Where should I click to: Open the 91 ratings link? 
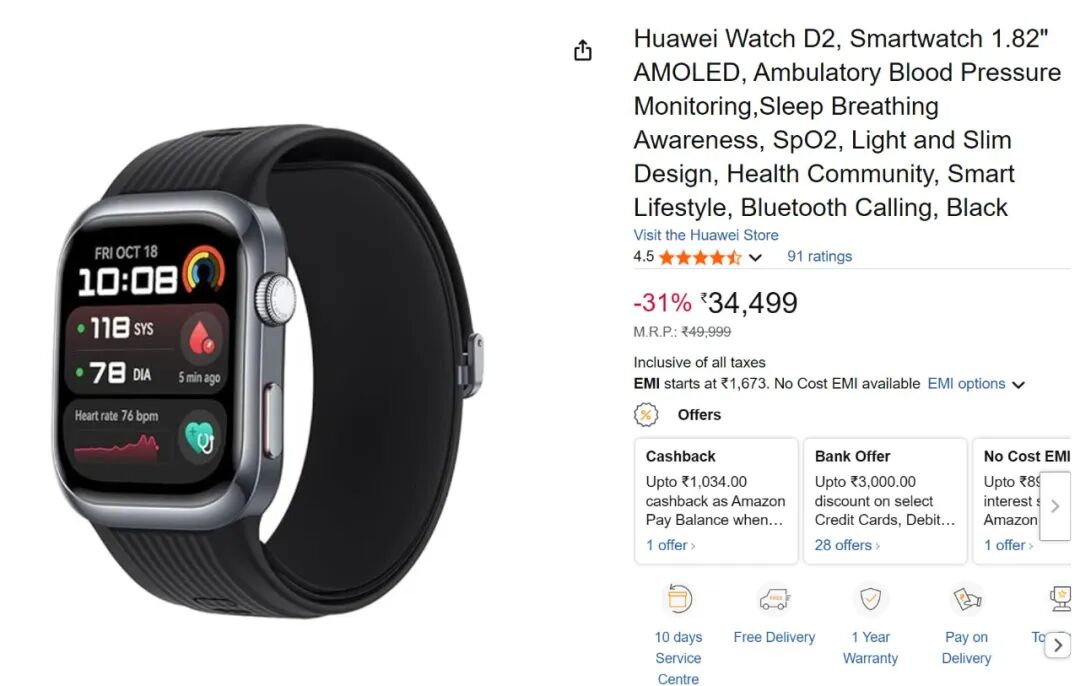pos(819,256)
